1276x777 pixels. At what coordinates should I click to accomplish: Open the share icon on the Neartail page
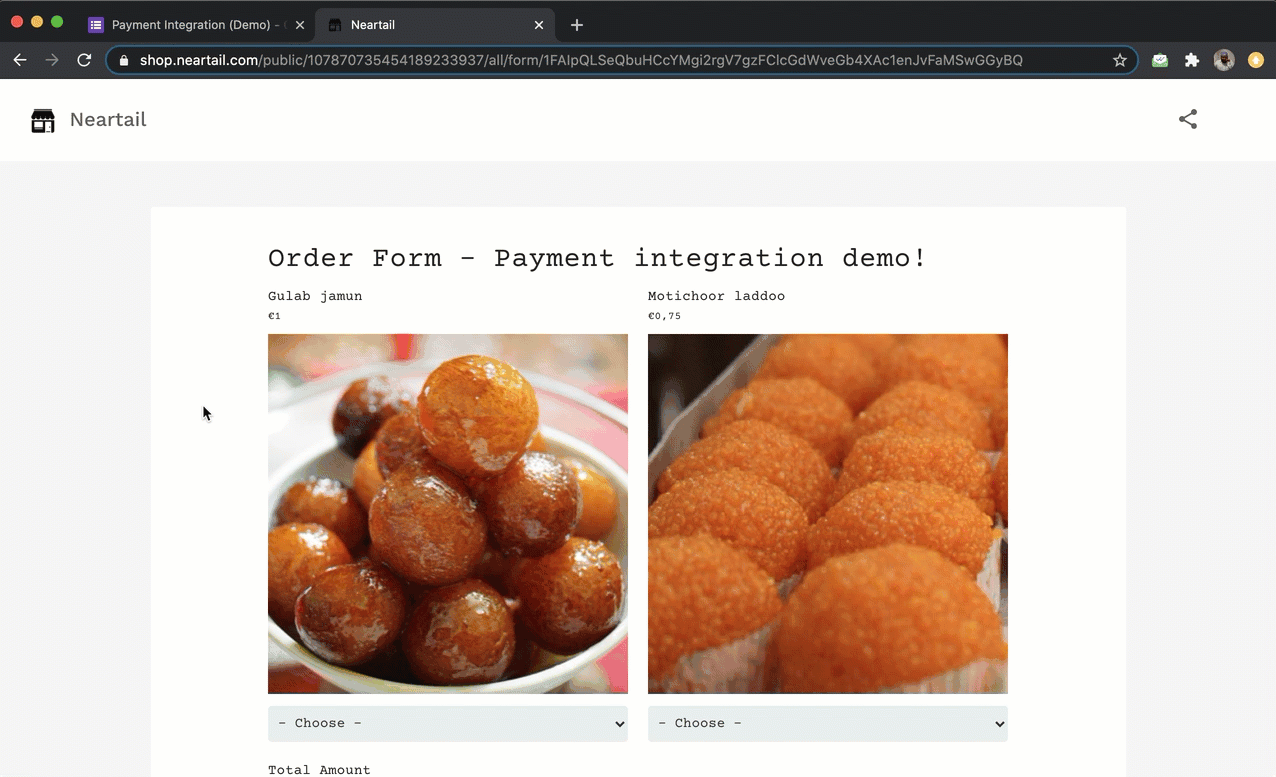click(x=1187, y=119)
